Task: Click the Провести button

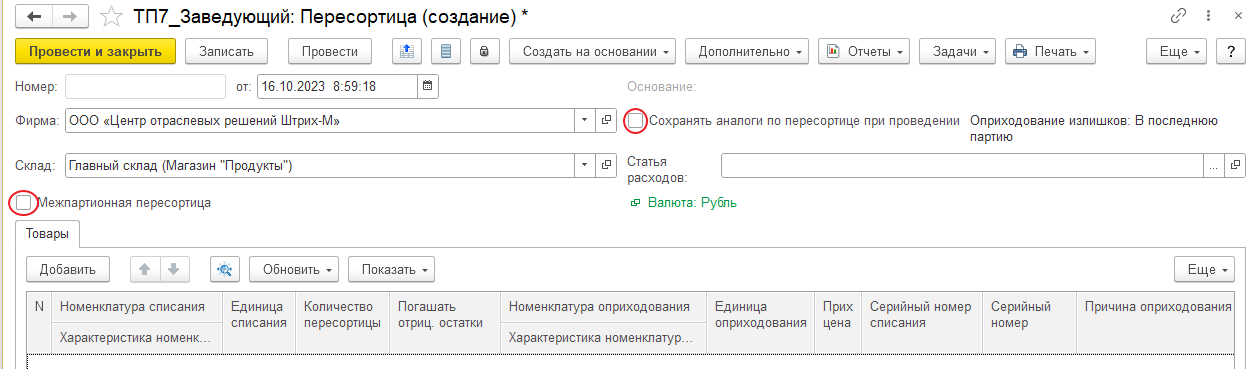Action: click(x=330, y=51)
